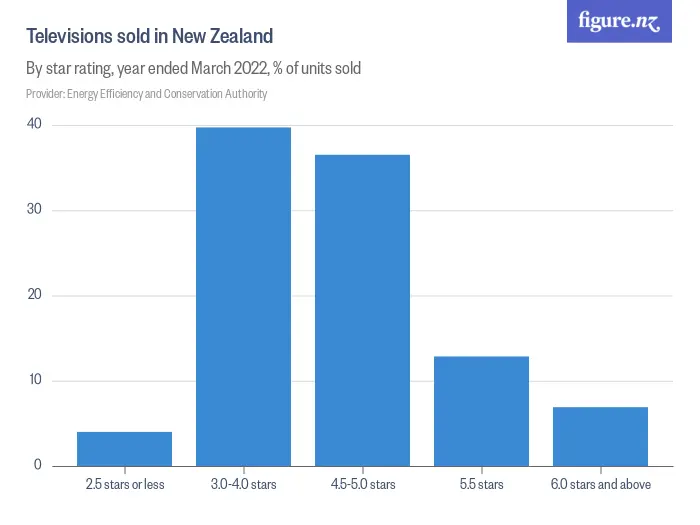Click the '6.0 stars and above' axis label

600,485
